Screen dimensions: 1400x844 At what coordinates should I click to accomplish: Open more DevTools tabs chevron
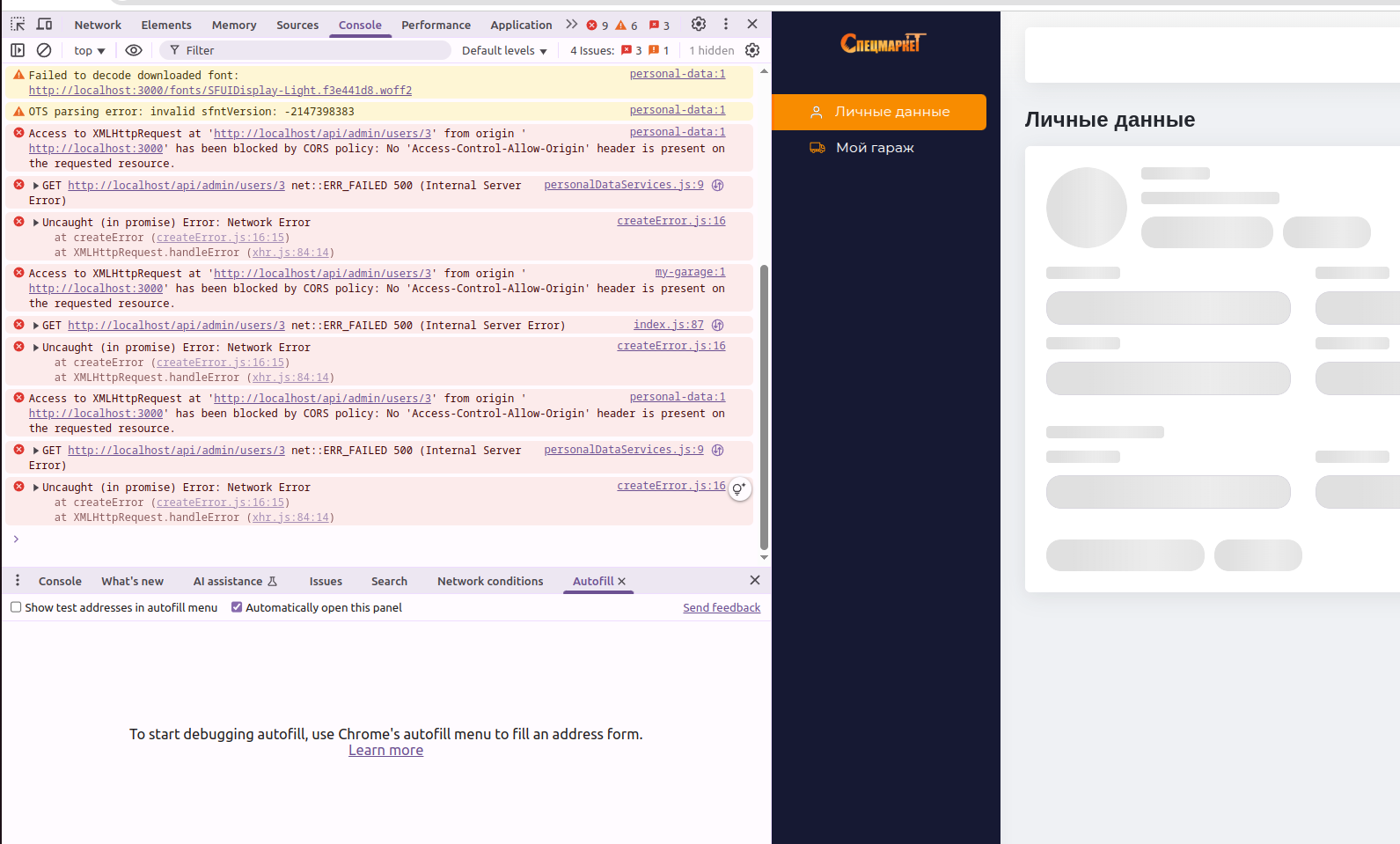click(572, 25)
